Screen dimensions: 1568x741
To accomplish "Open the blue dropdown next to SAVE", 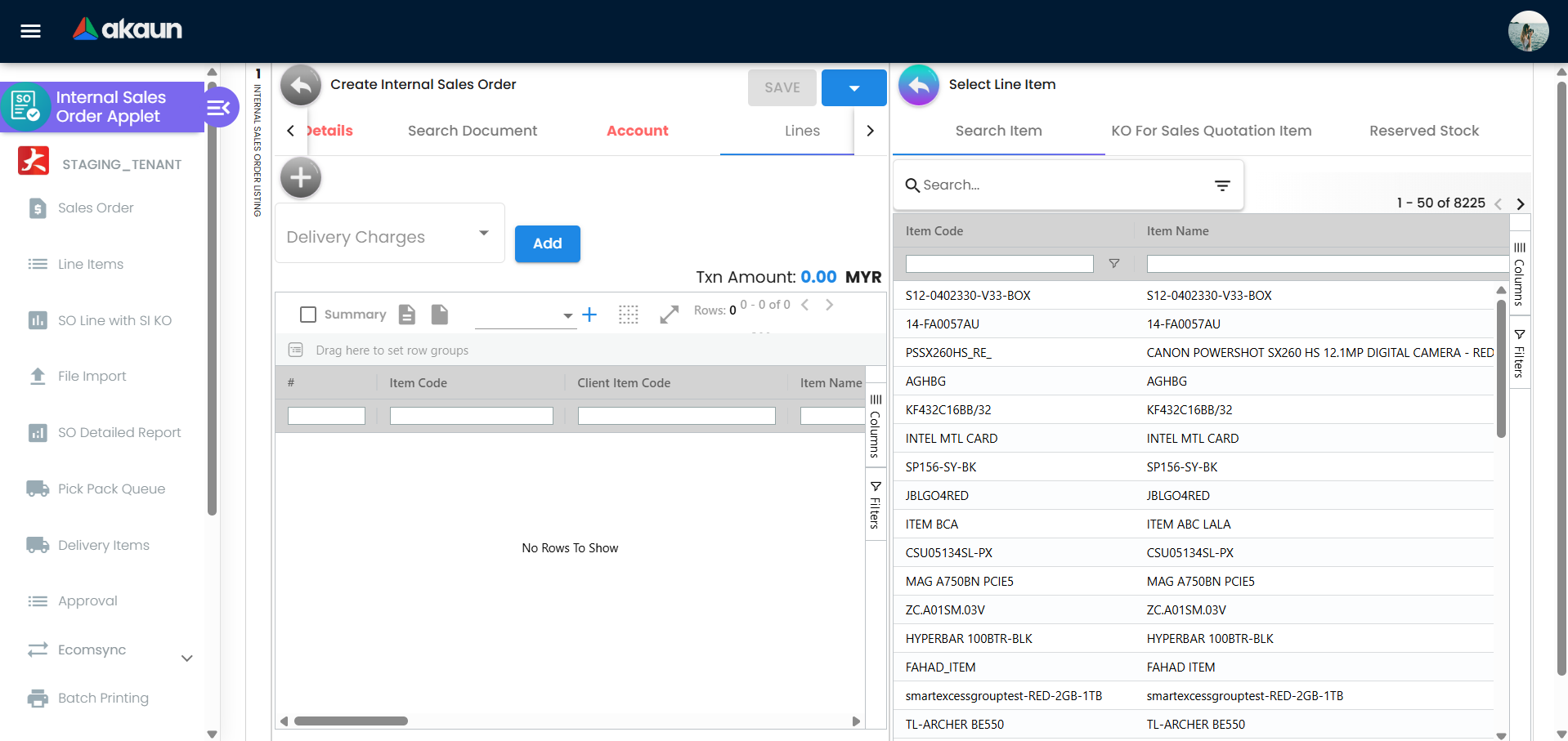I will tap(853, 88).
